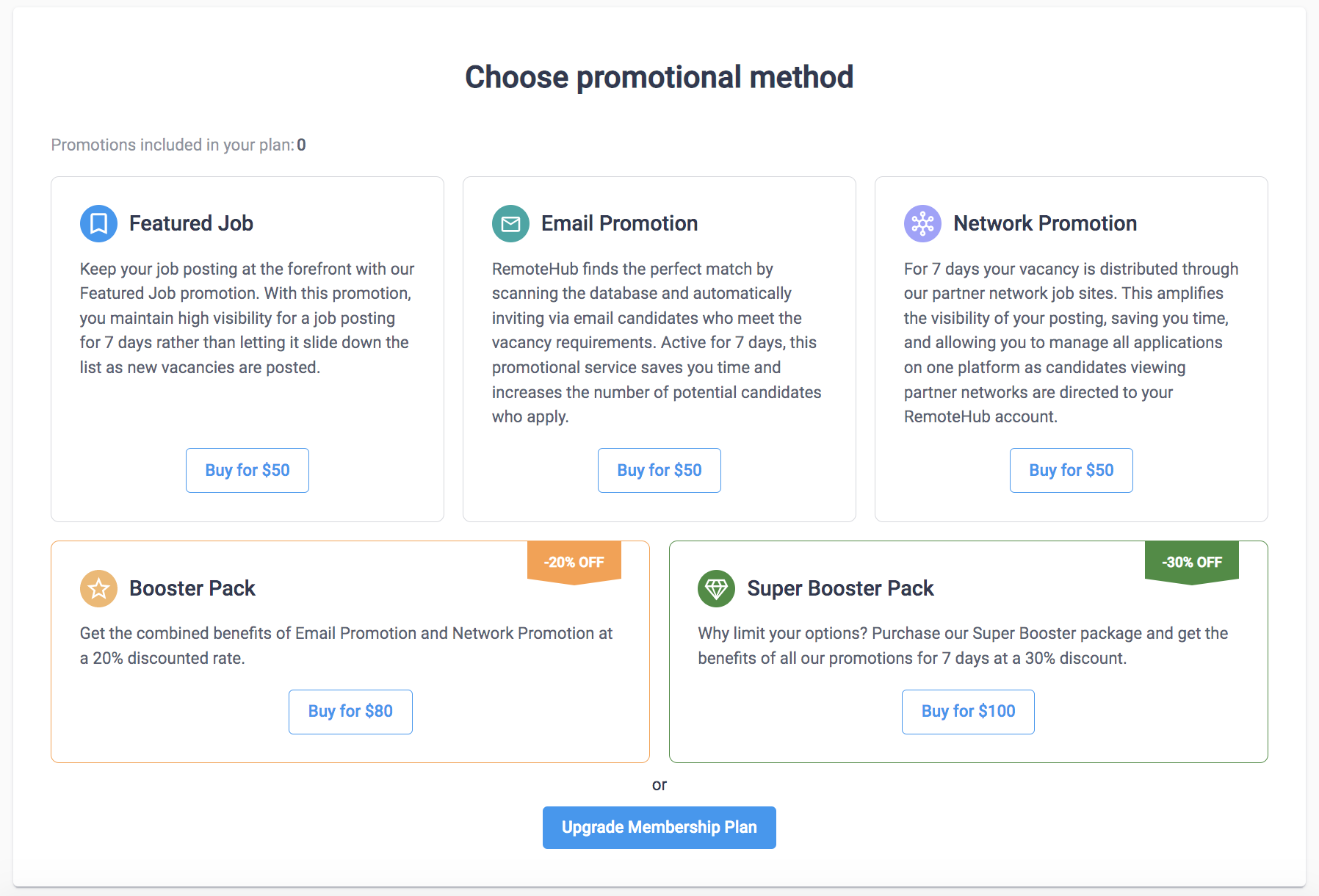Buy Featured Job for $50
Screen dimensions: 1319x896
click(247, 470)
